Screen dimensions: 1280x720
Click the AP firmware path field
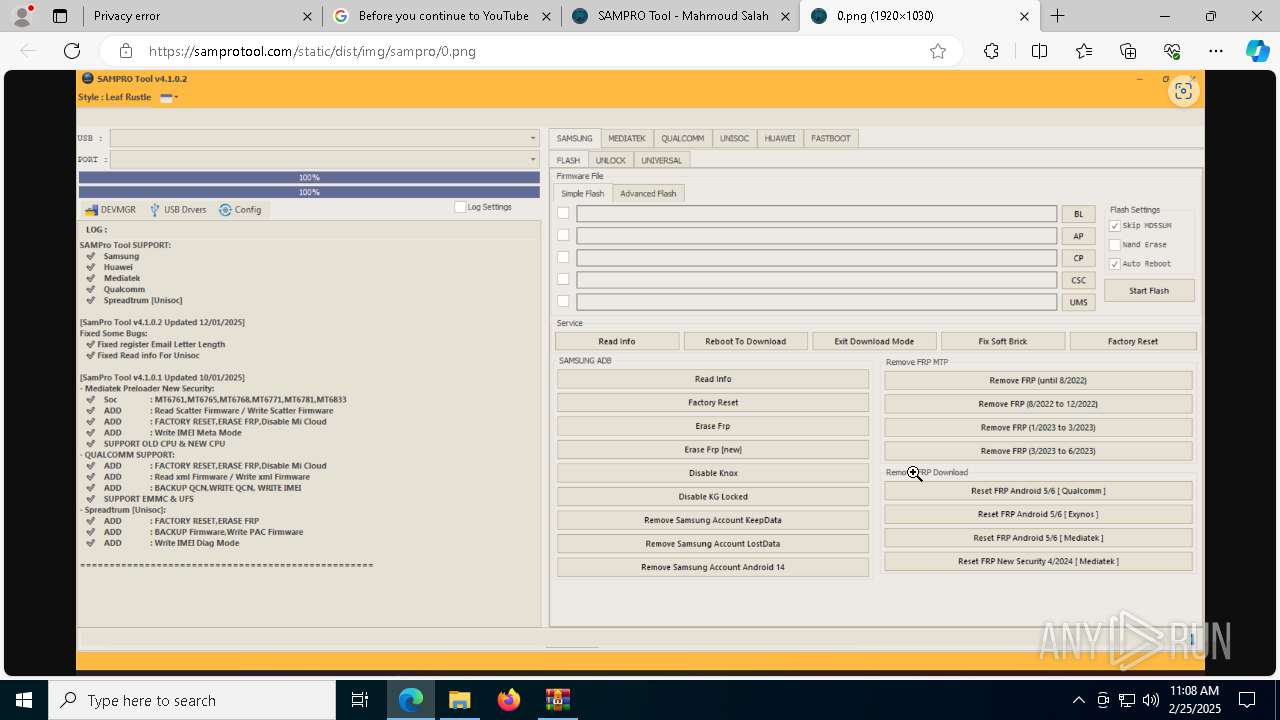click(x=817, y=236)
